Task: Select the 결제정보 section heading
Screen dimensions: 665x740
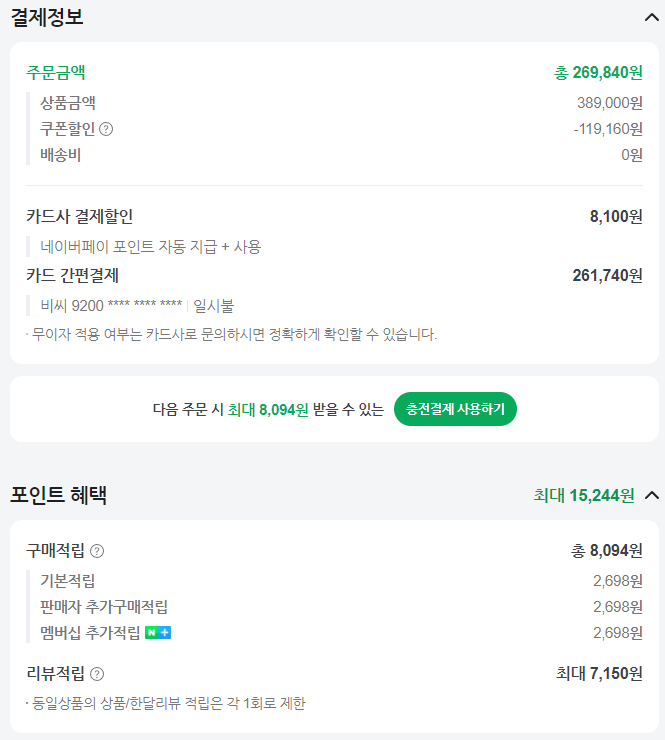Action: click(x=47, y=17)
